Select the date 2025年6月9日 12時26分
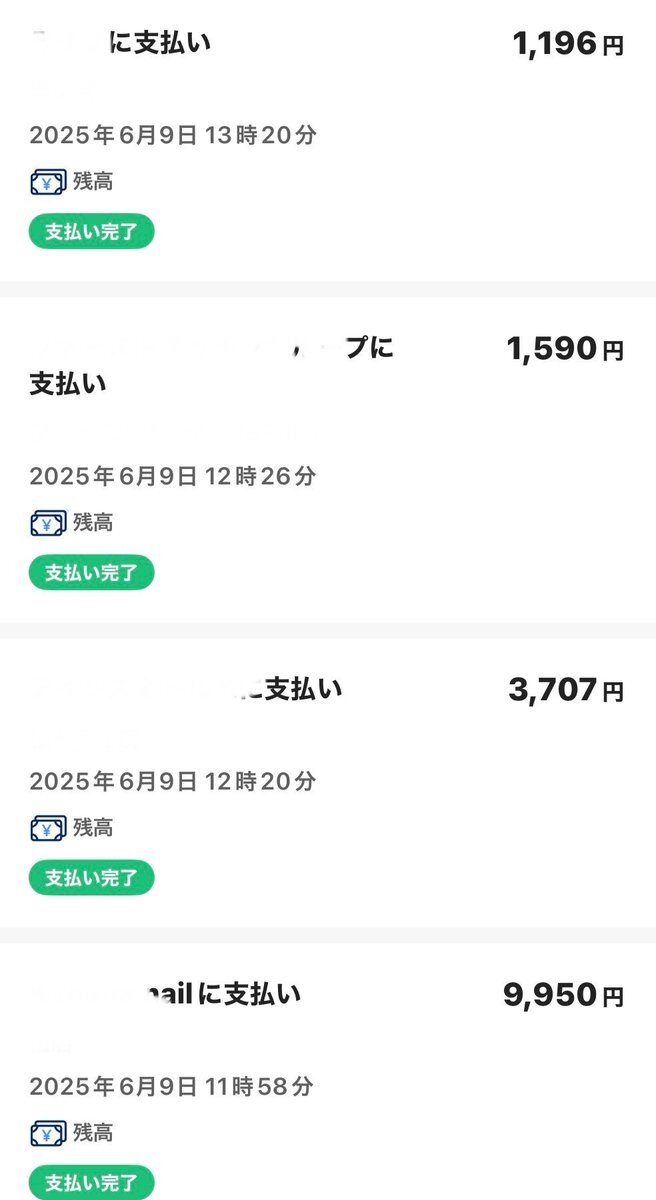This screenshot has width=656, height=1200. tap(172, 475)
